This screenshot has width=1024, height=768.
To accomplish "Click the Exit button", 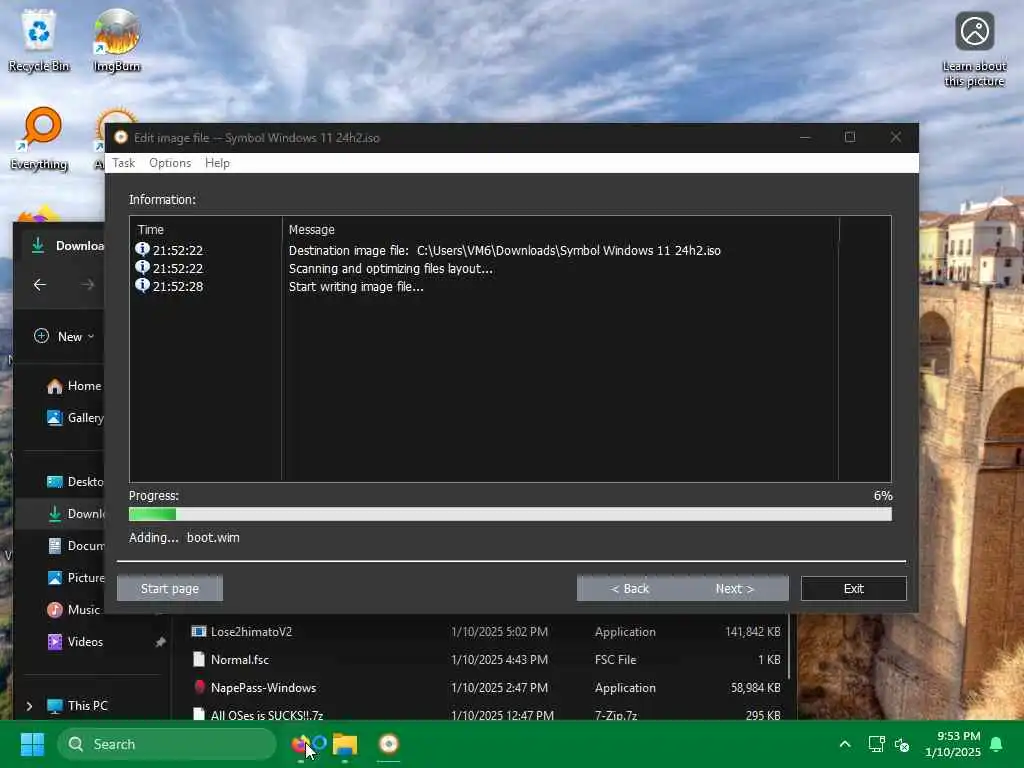I will pos(853,588).
